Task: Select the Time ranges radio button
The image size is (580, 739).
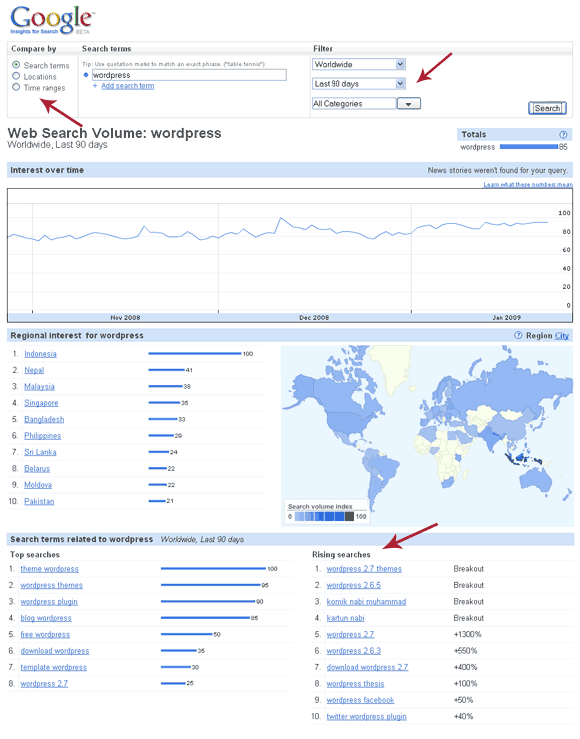Action: [x=16, y=88]
